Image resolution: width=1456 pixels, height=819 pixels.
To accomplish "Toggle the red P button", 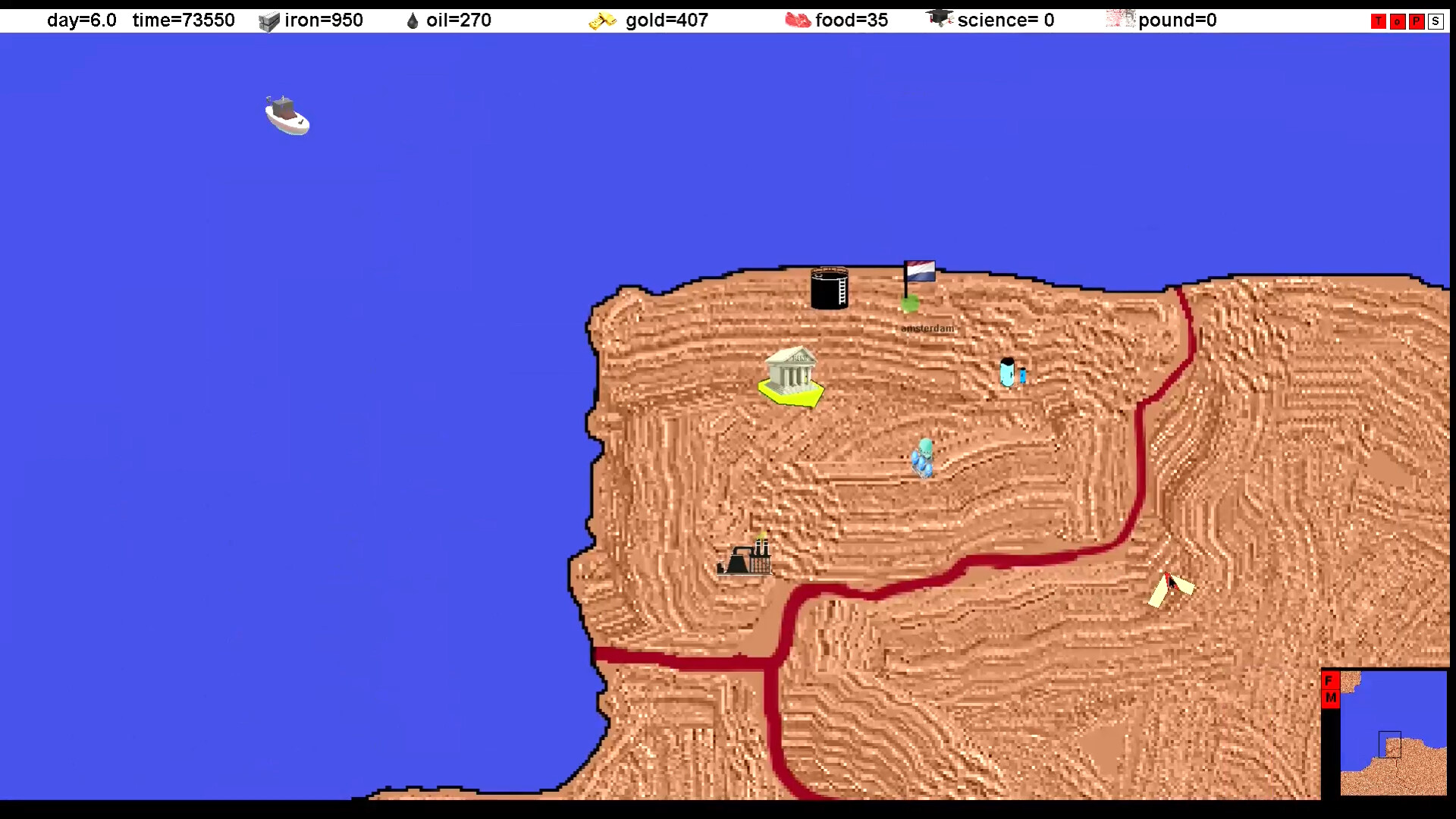I will (x=1416, y=21).
